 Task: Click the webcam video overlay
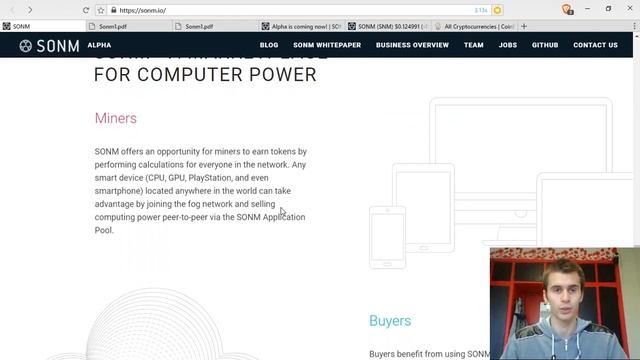click(565, 304)
